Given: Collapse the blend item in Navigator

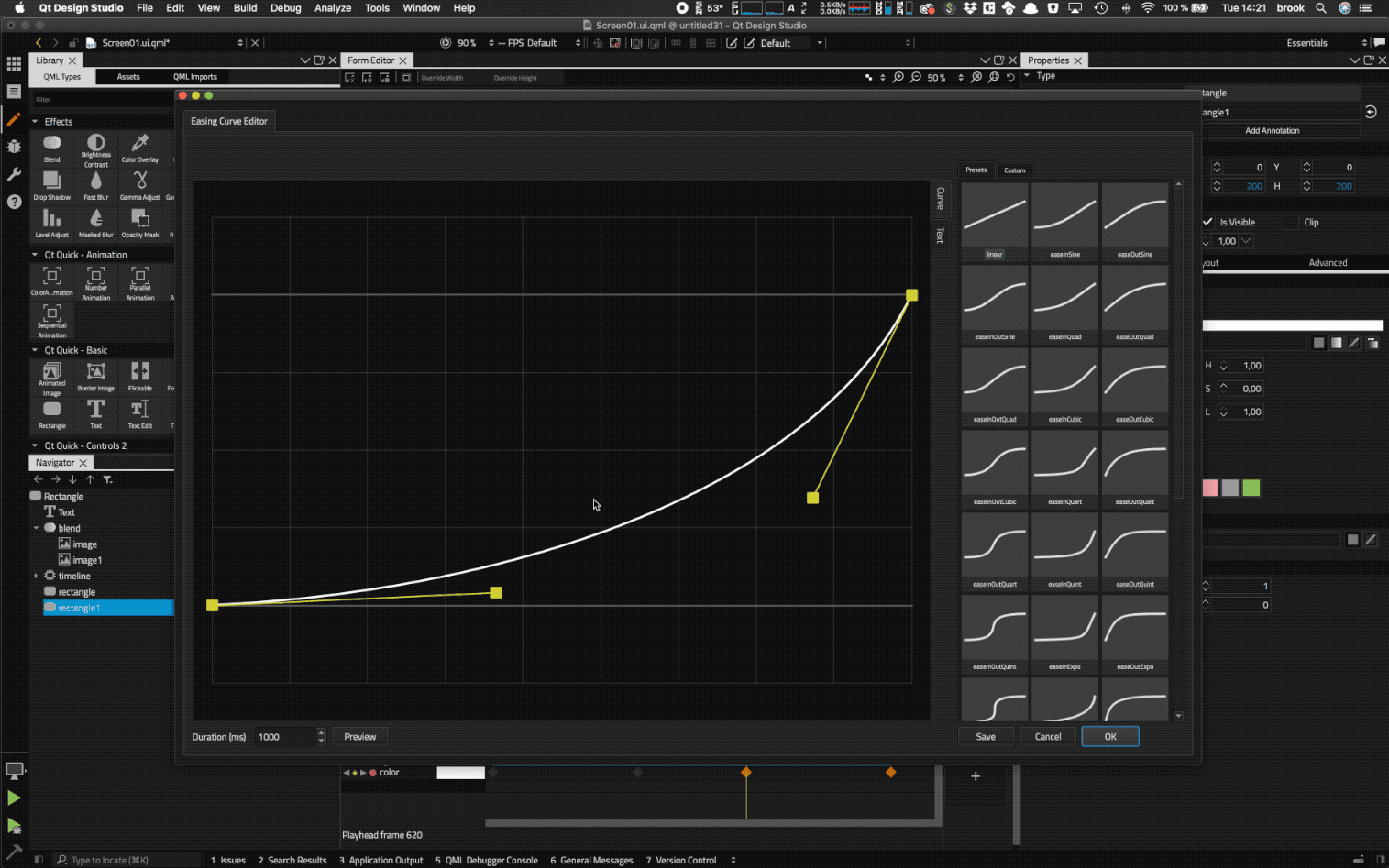Looking at the screenshot, I should click(37, 528).
